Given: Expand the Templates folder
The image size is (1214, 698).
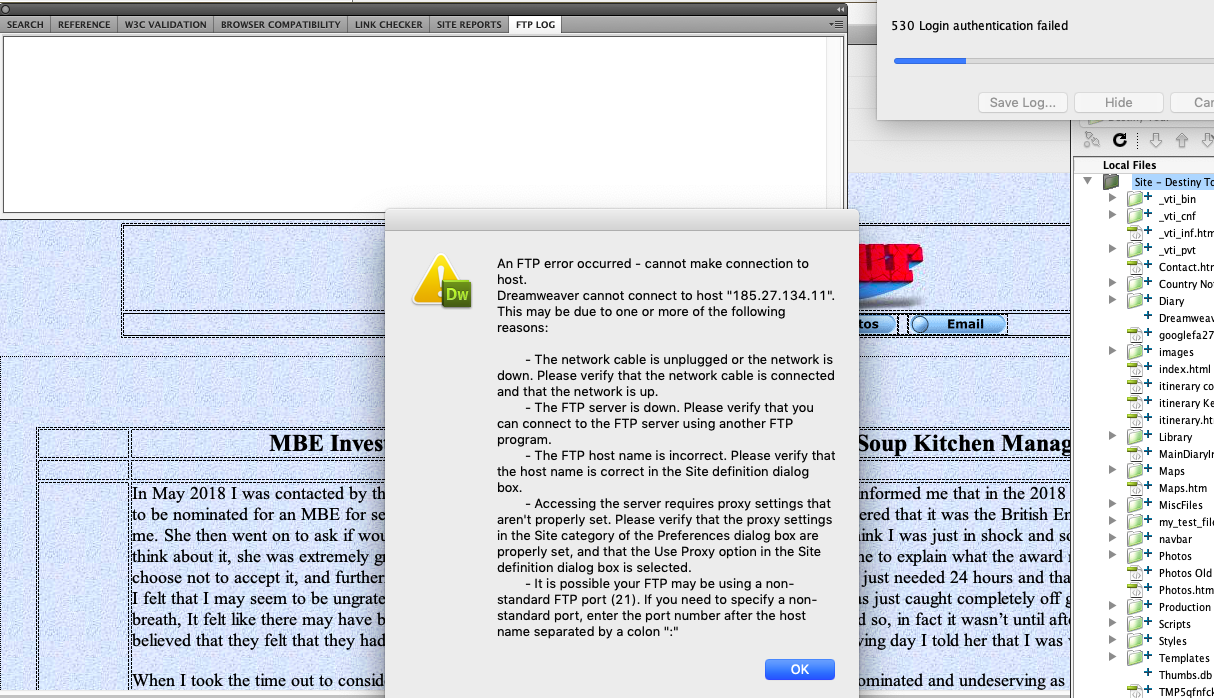Looking at the screenshot, I should (1112, 658).
